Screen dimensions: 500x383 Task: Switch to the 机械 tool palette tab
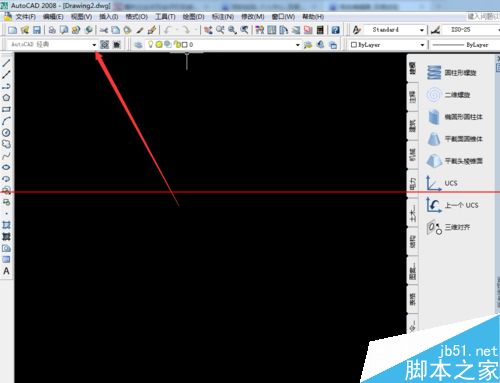click(x=413, y=155)
